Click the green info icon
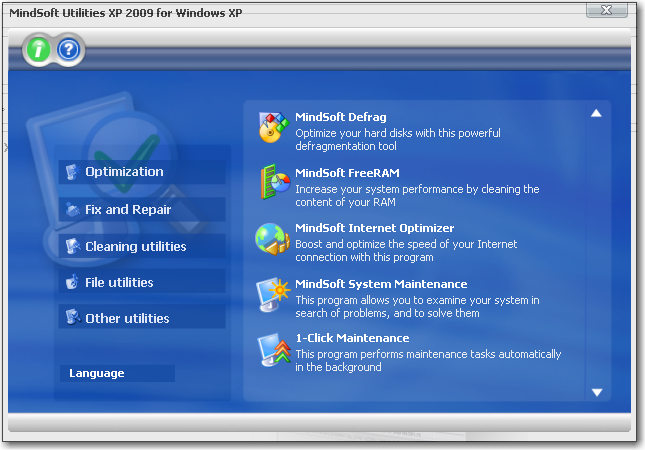Image resolution: width=645 pixels, height=450 pixels. coord(38,50)
